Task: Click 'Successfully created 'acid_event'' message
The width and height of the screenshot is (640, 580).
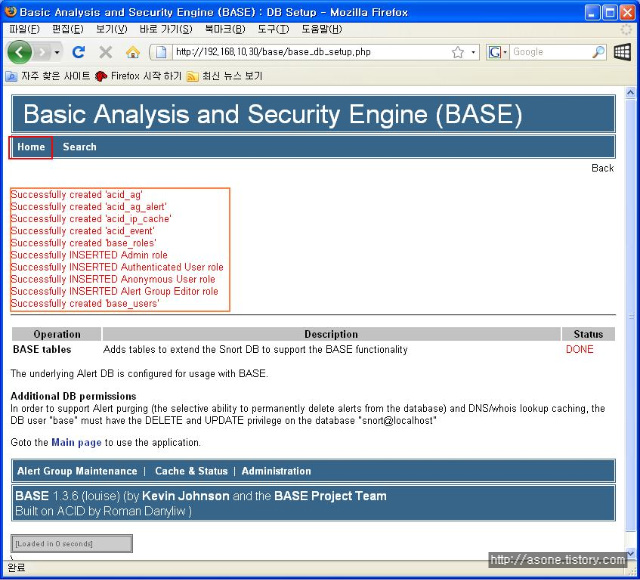Action: 82,231
